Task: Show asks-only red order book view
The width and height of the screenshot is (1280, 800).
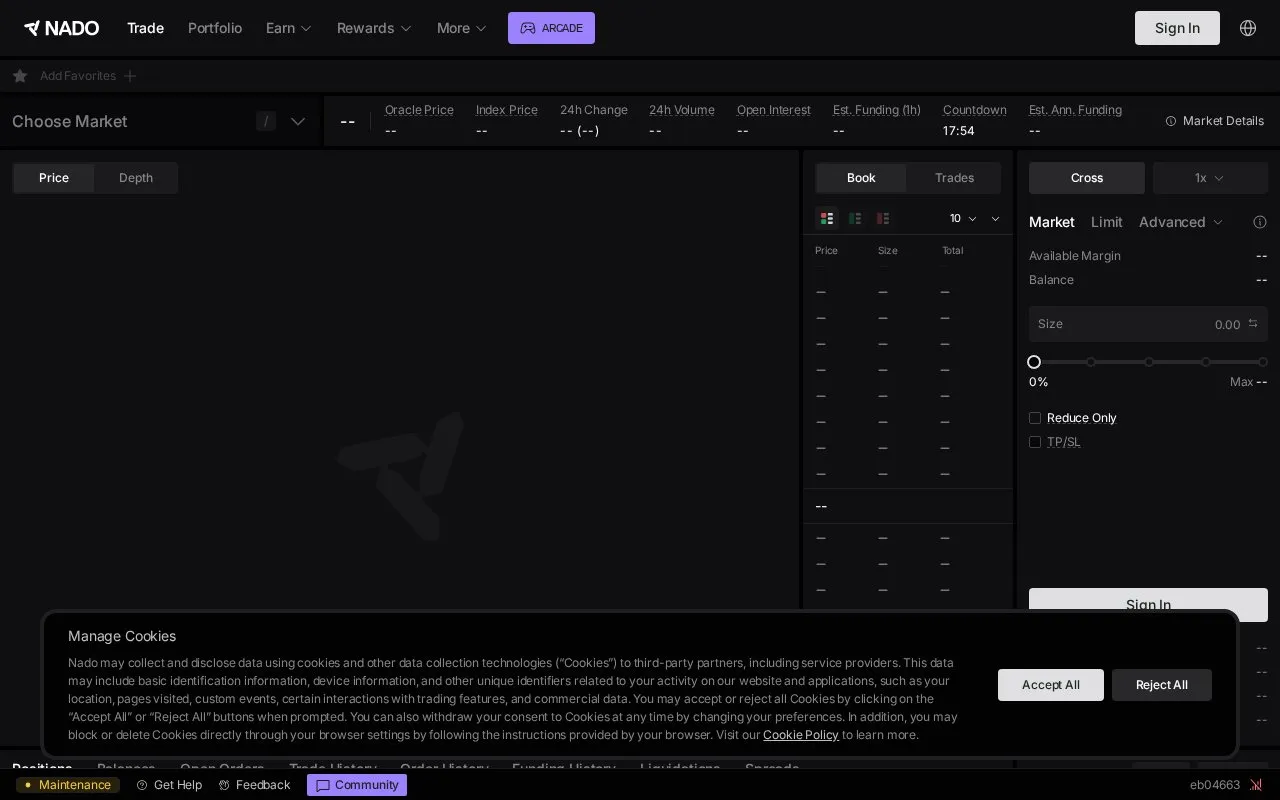Action: (883, 218)
